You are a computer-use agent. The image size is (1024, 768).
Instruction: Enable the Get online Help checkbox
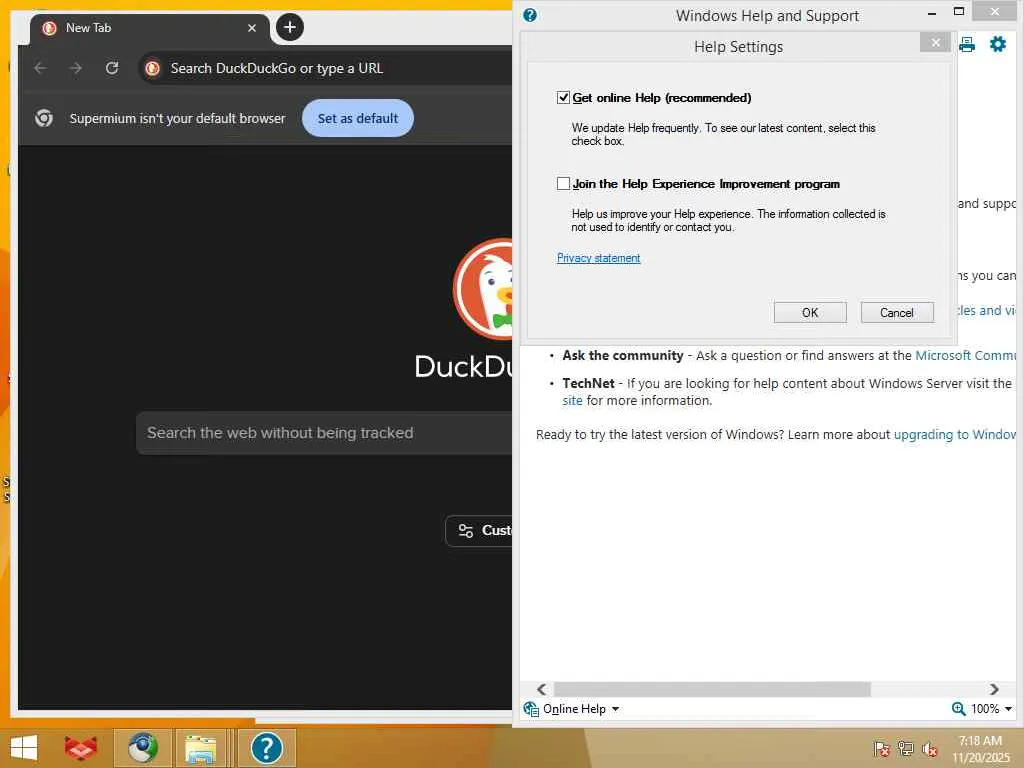coord(563,98)
